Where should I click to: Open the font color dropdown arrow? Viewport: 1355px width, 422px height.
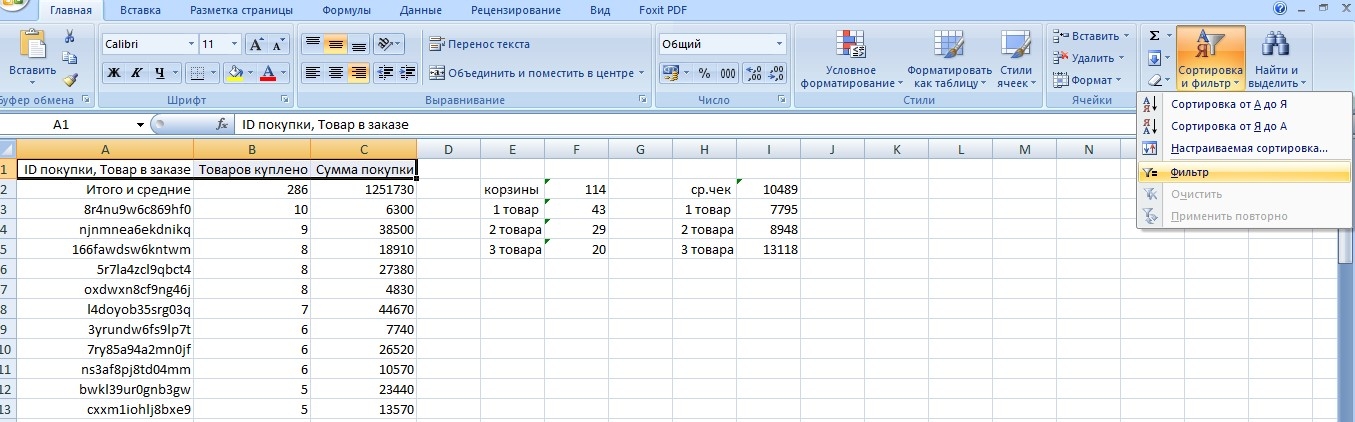284,73
